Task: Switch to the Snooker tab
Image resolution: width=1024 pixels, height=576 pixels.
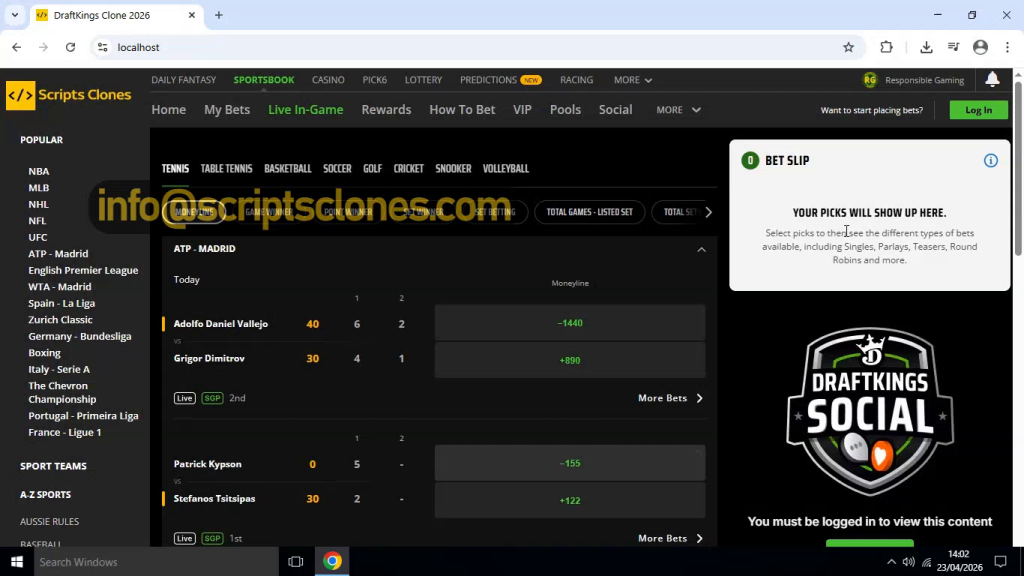Action: click(x=453, y=168)
